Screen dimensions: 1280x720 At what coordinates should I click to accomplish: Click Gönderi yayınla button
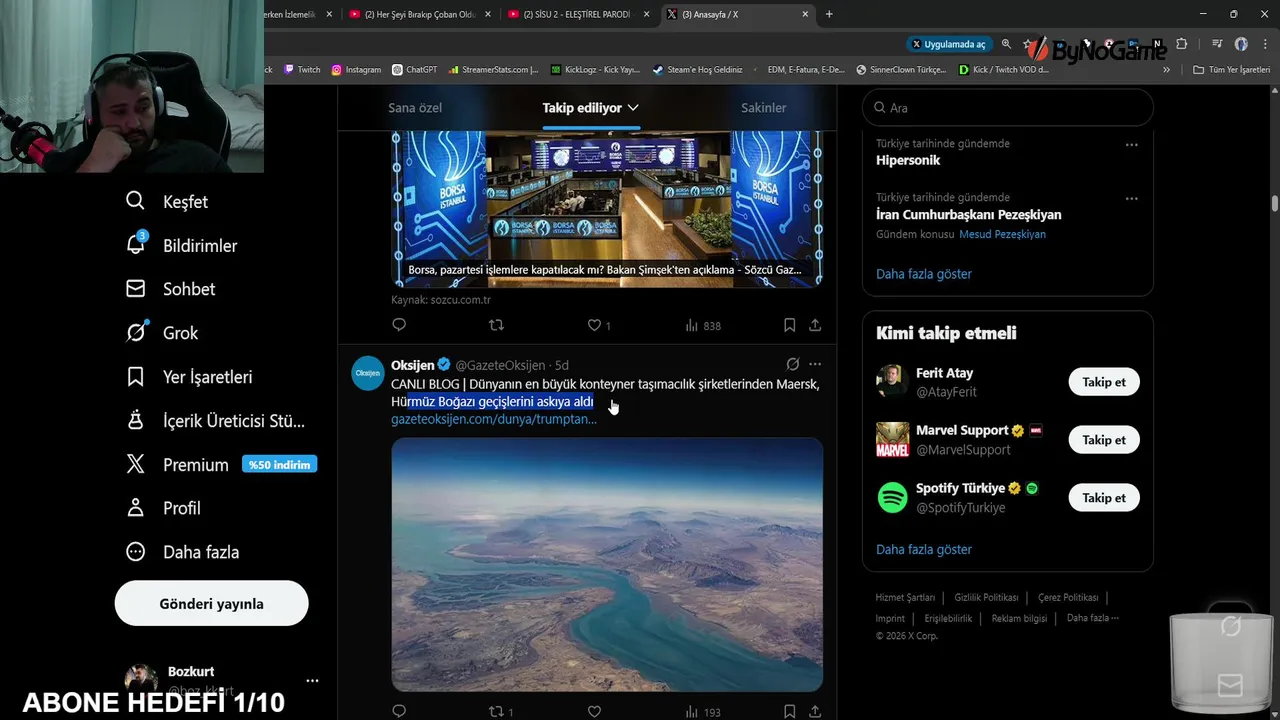[211, 603]
